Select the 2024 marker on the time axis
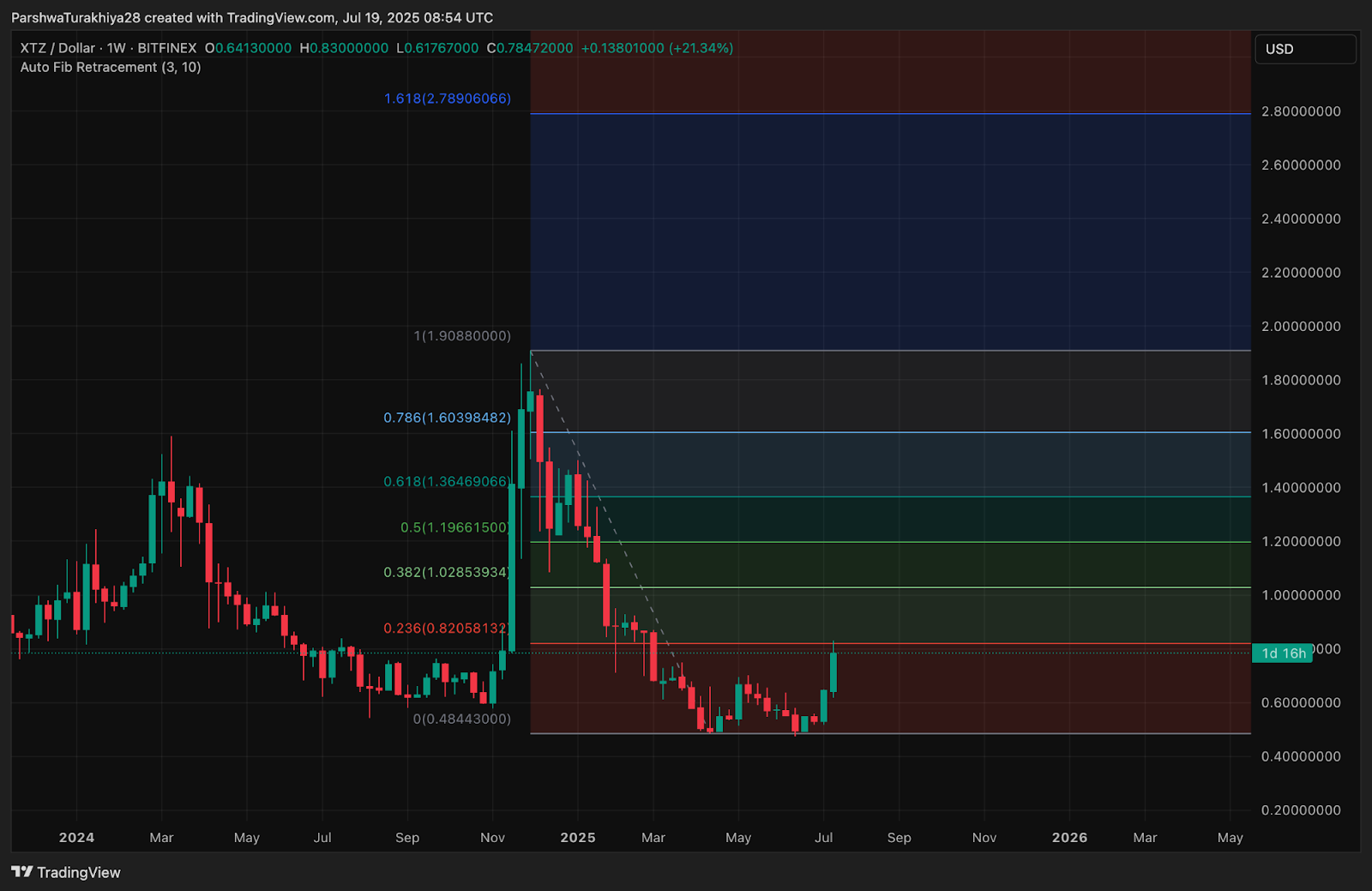This screenshot has height=891, width=1372. pos(76,838)
